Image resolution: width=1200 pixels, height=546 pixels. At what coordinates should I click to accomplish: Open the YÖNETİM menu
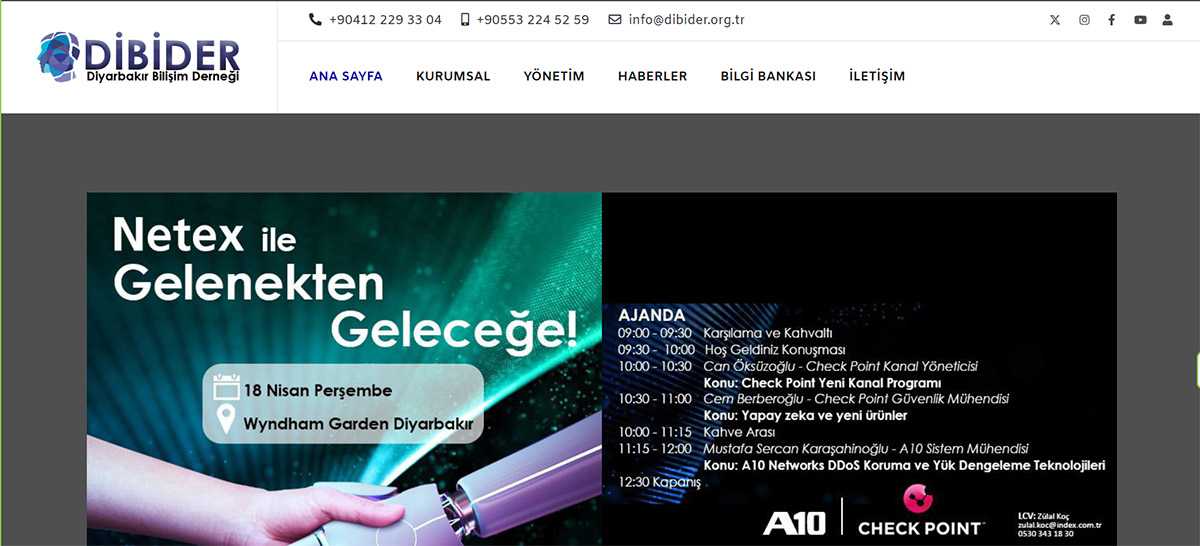click(x=554, y=76)
